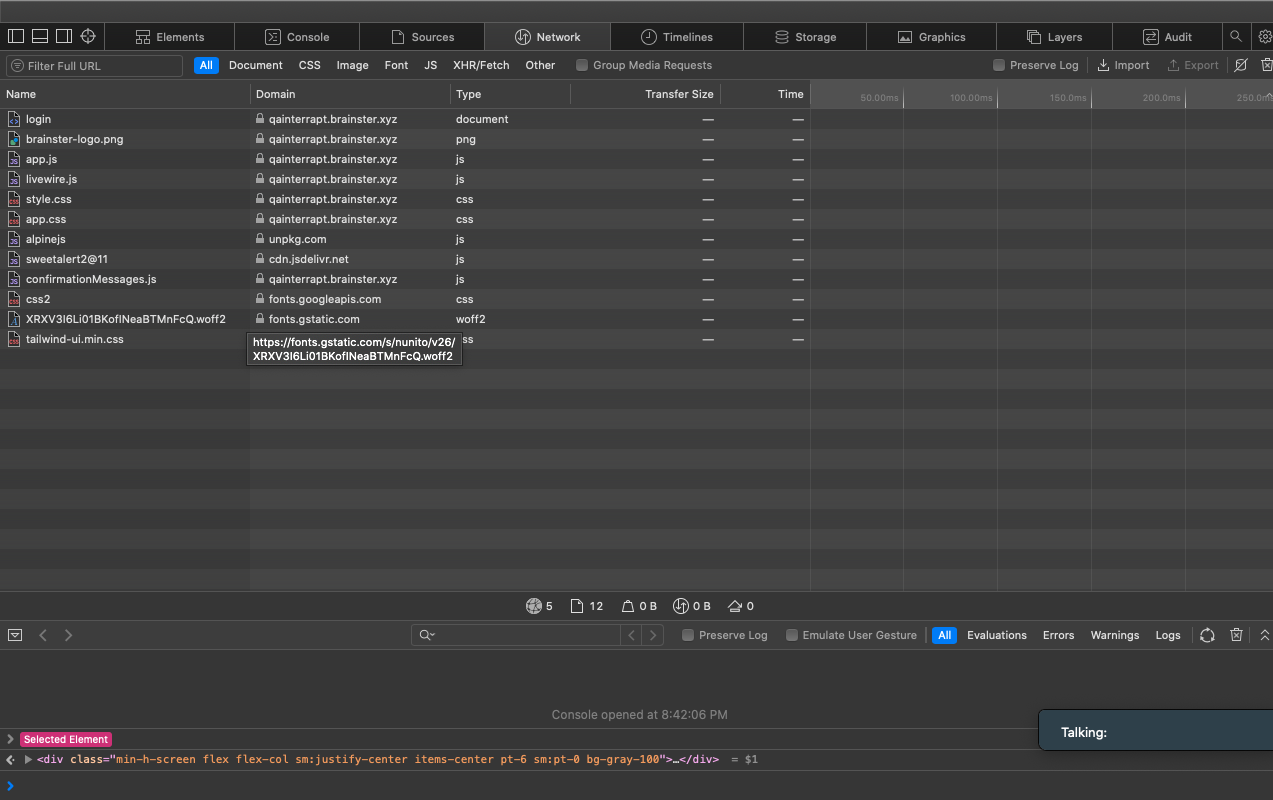Screen dimensions: 1273x800
Task: Click the disable caches icon in the Network bar
Action: (x=1241, y=65)
